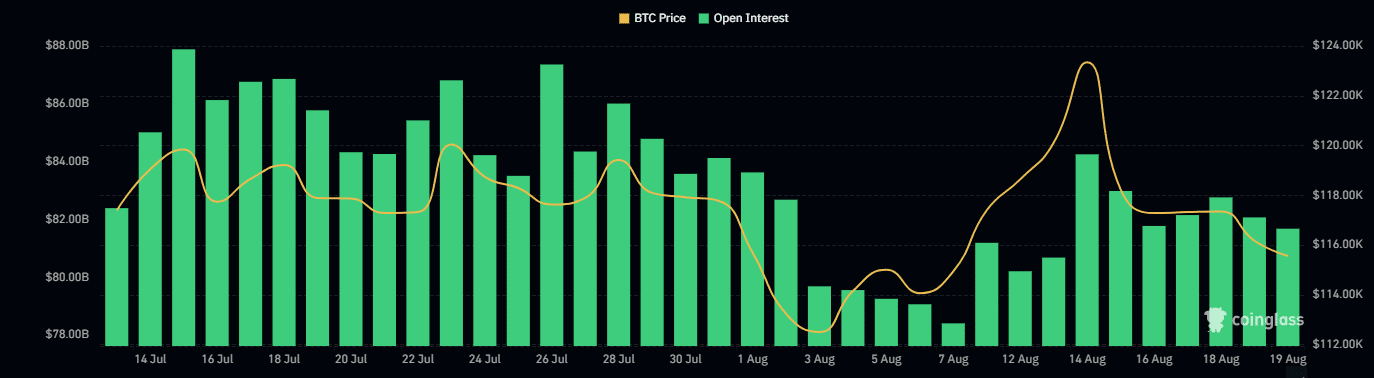
Task: Select the 26 Jul open interest bar
Action: 552,205
